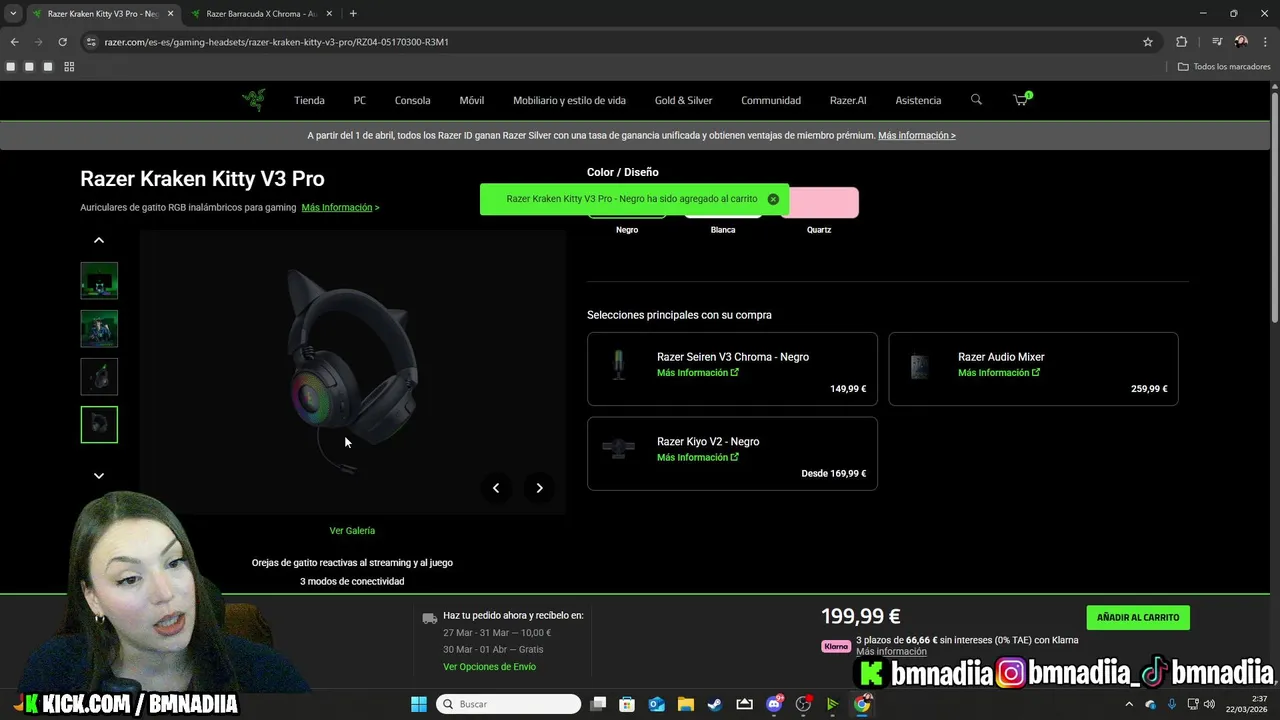Open the shopping cart icon
1280x720 pixels.
[1021, 100]
